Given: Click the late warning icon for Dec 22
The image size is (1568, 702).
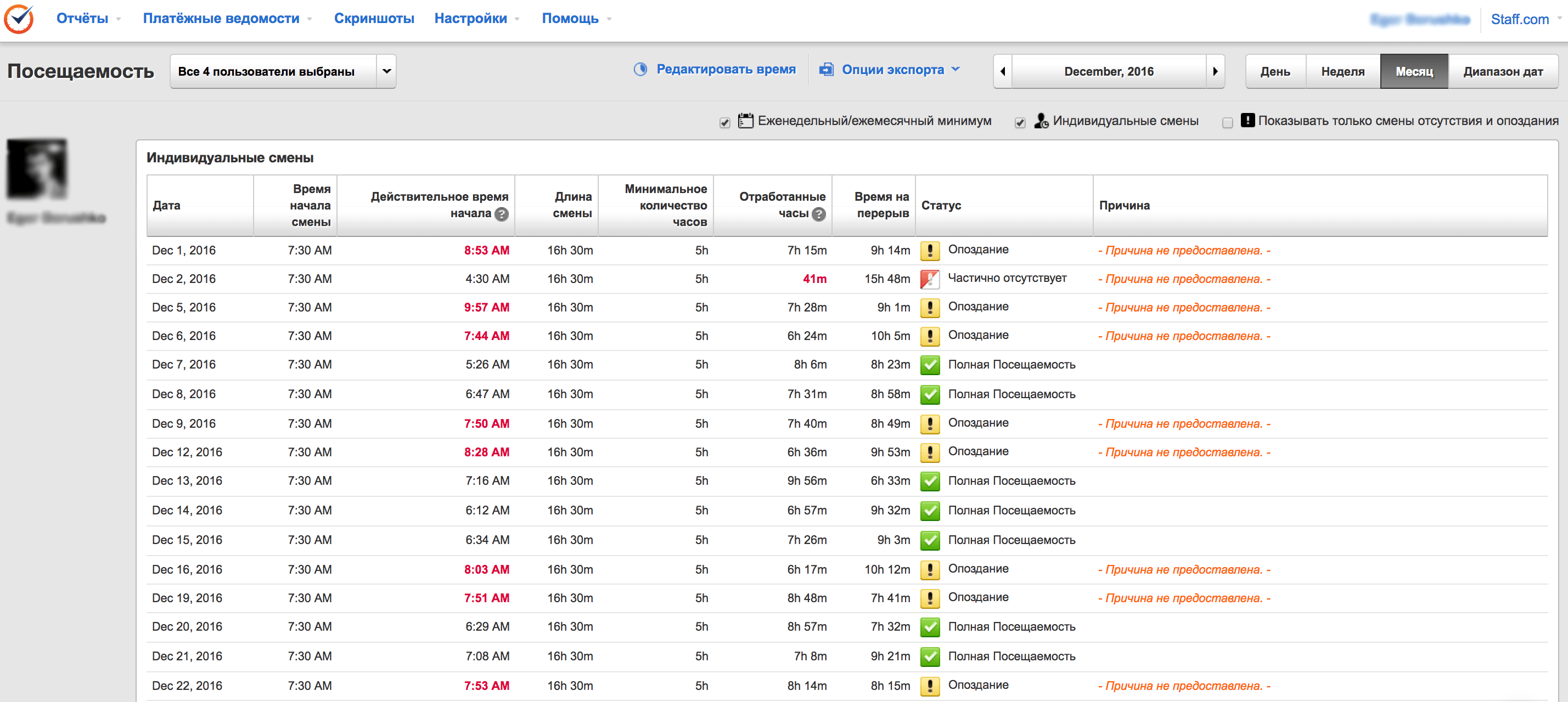Looking at the screenshot, I should click(x=930, y=686).
